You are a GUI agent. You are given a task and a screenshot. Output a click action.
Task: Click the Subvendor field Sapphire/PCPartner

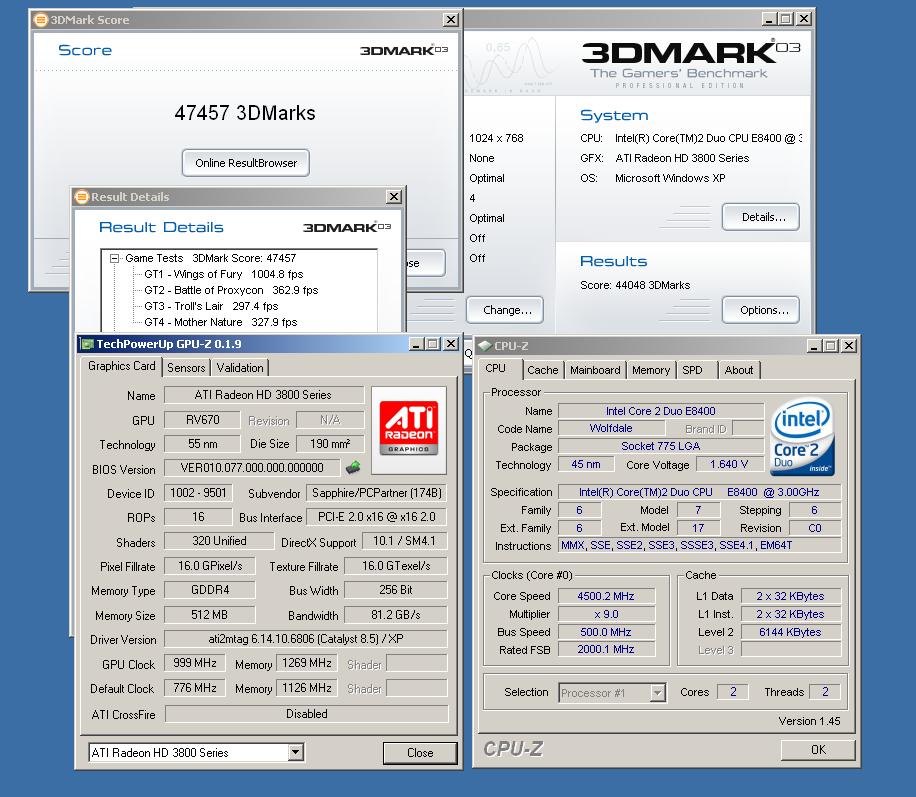[x=377, y=493]
